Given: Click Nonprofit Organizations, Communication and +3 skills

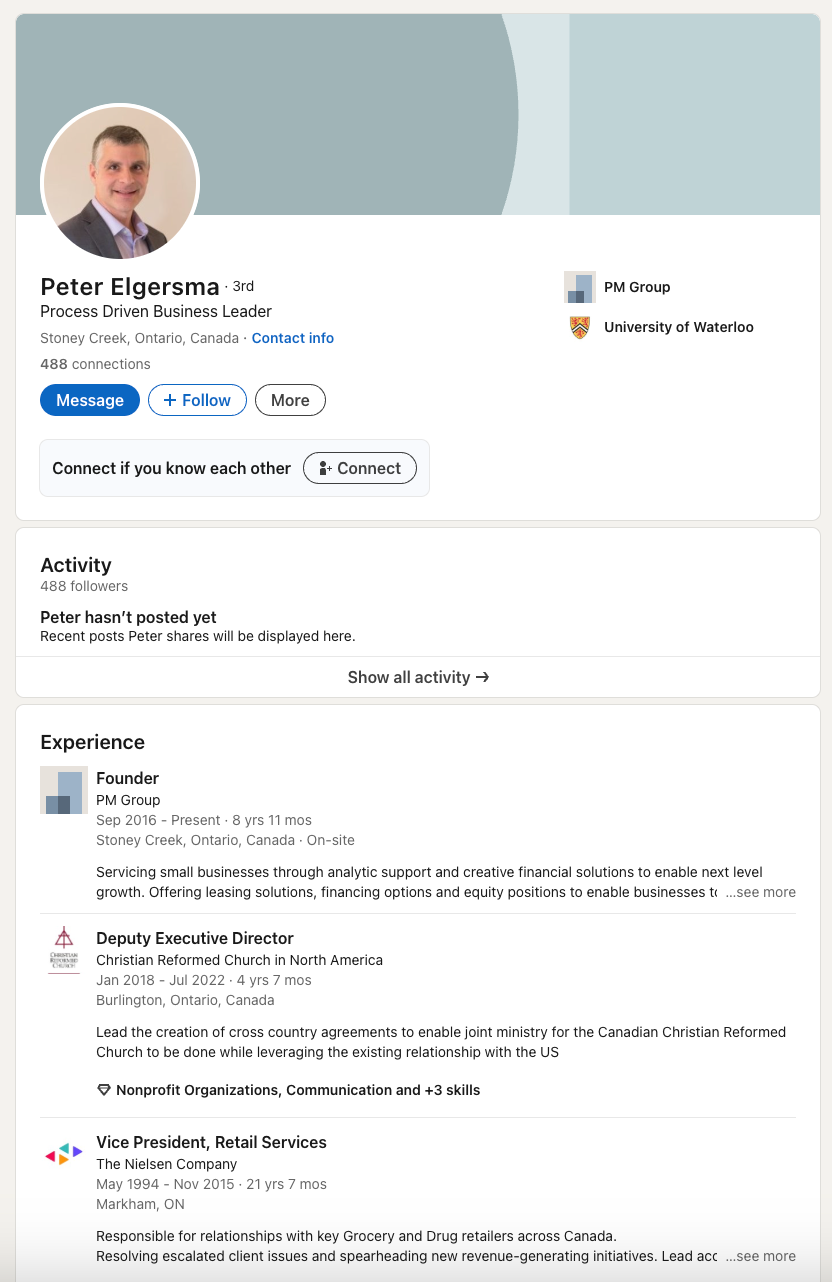Looking at the screenshot, I should pos(298,1090).
